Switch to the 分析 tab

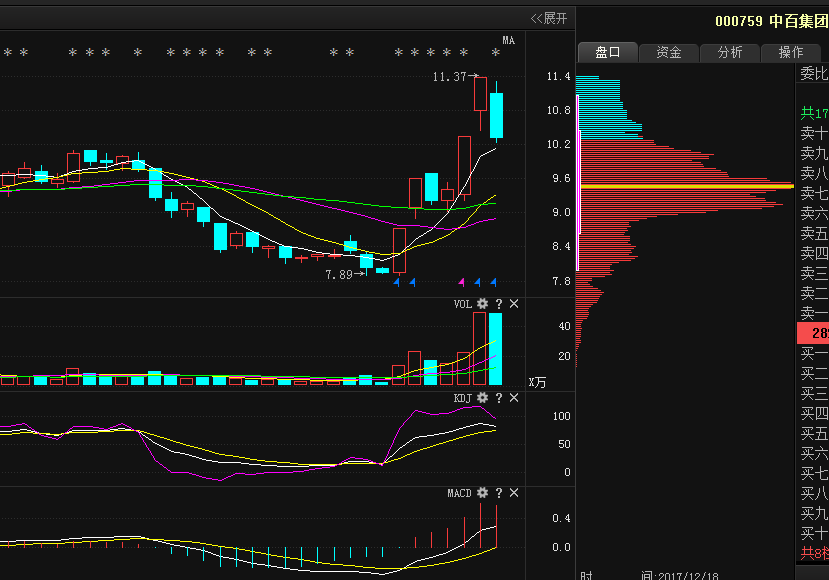pos(730,52)
